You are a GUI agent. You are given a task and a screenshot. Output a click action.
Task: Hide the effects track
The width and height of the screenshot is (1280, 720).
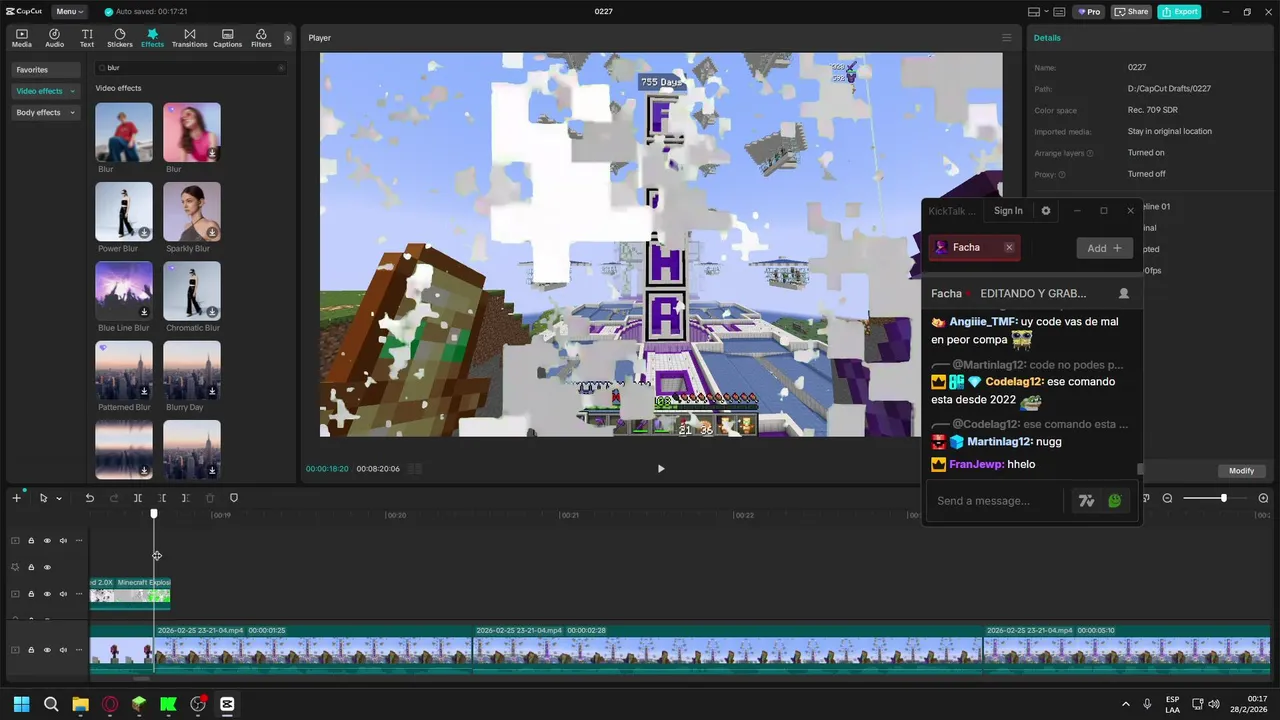(x=47, y=567)
